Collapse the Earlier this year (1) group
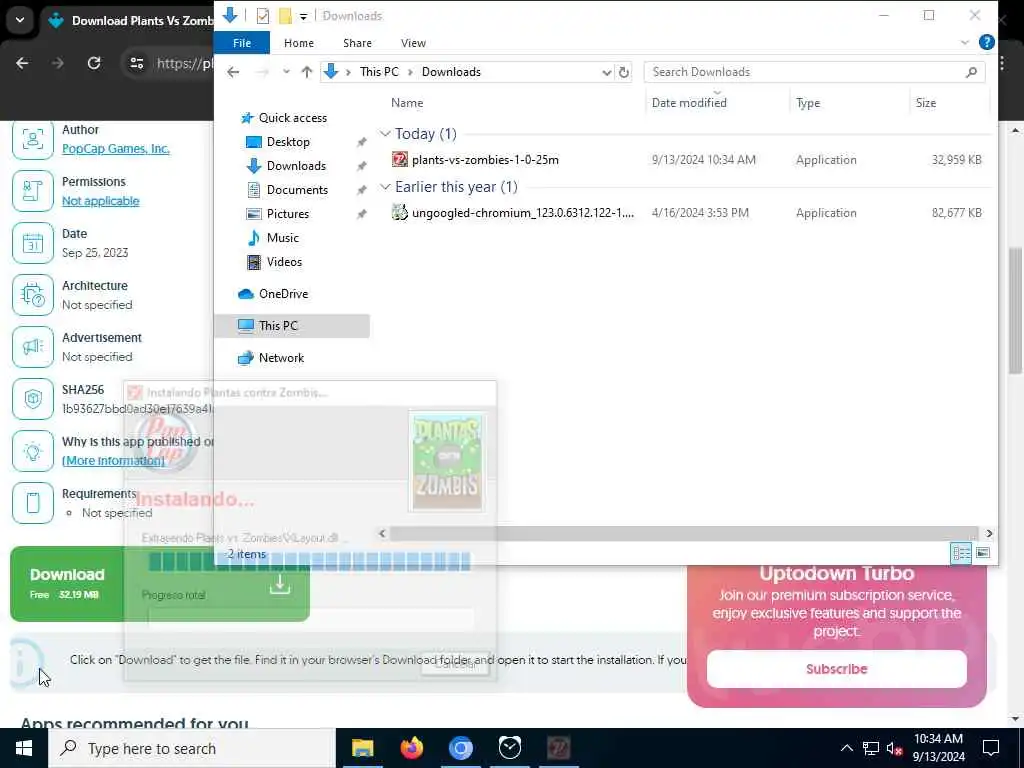1024x768 pixels. click(385, 187)
